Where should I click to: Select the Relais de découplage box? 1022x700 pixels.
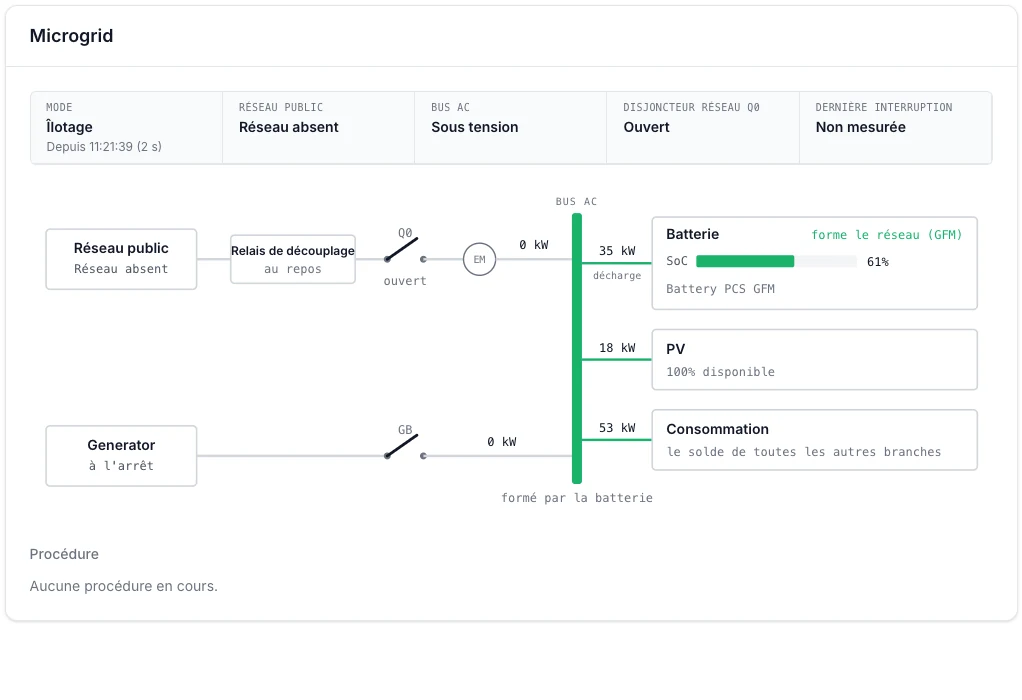(293, 259)
